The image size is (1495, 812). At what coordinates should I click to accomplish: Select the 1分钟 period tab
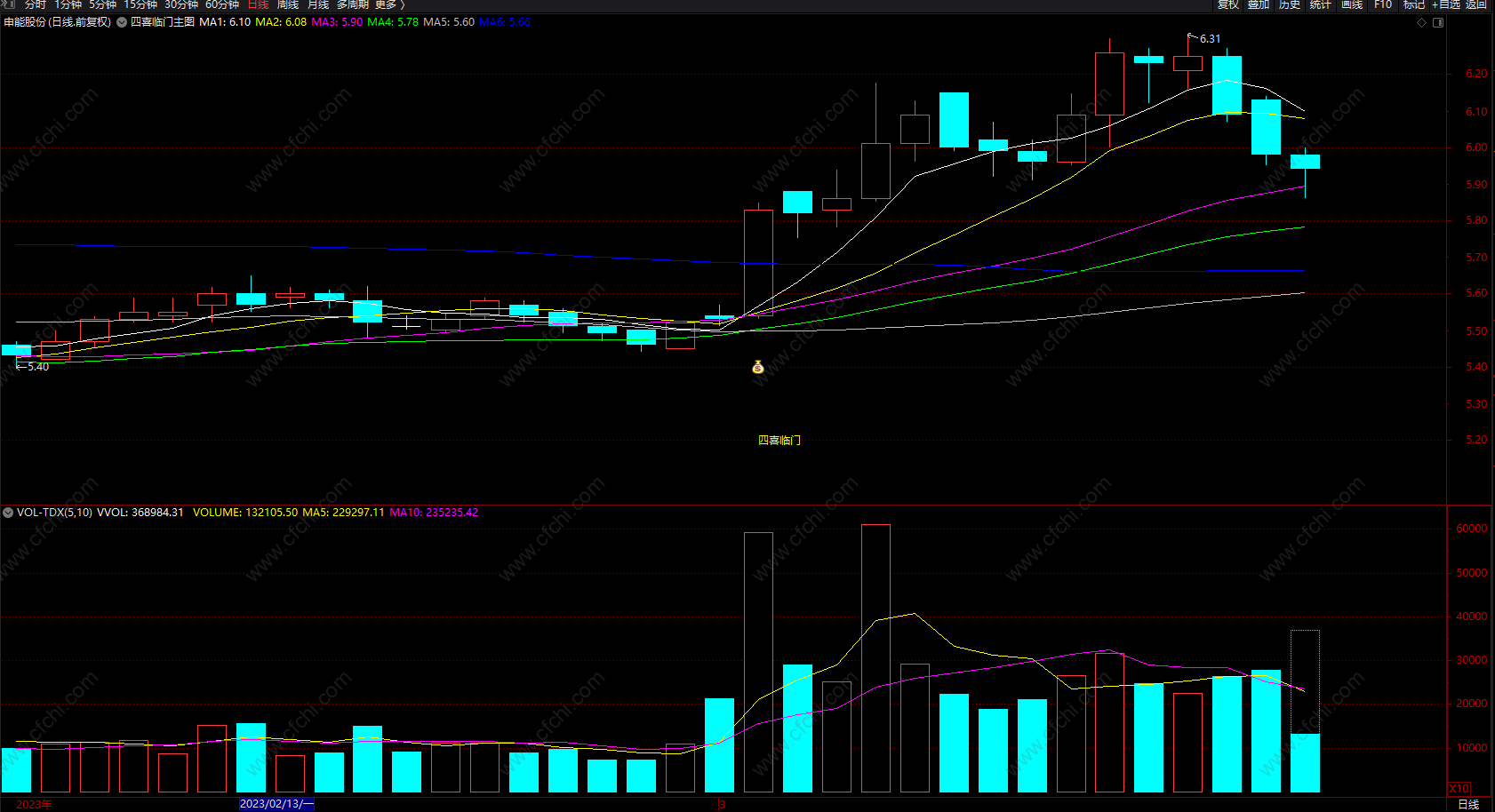click(x=68, y=4)
